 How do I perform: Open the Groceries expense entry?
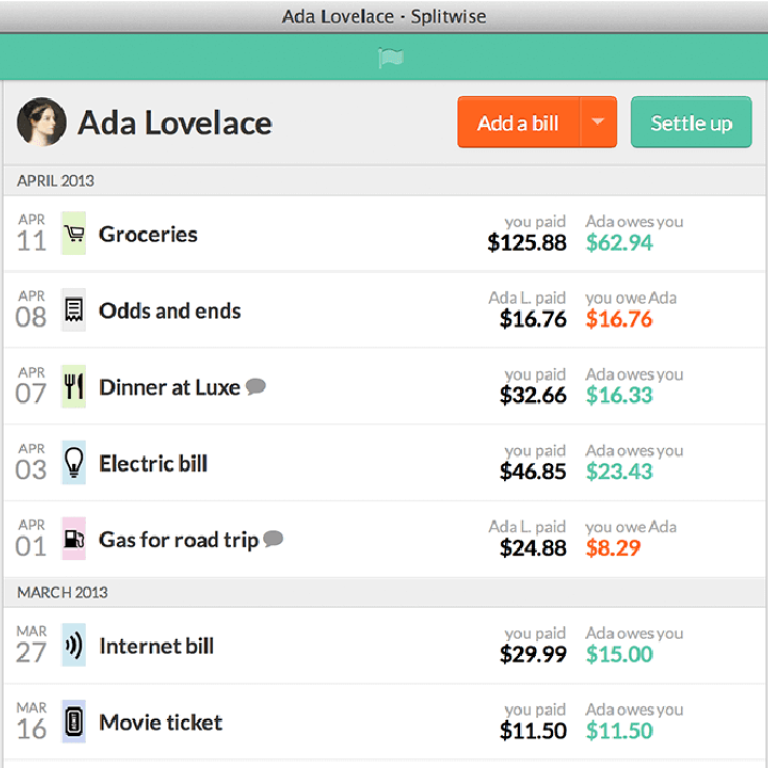pyautogui.click(x=384, y=234)
